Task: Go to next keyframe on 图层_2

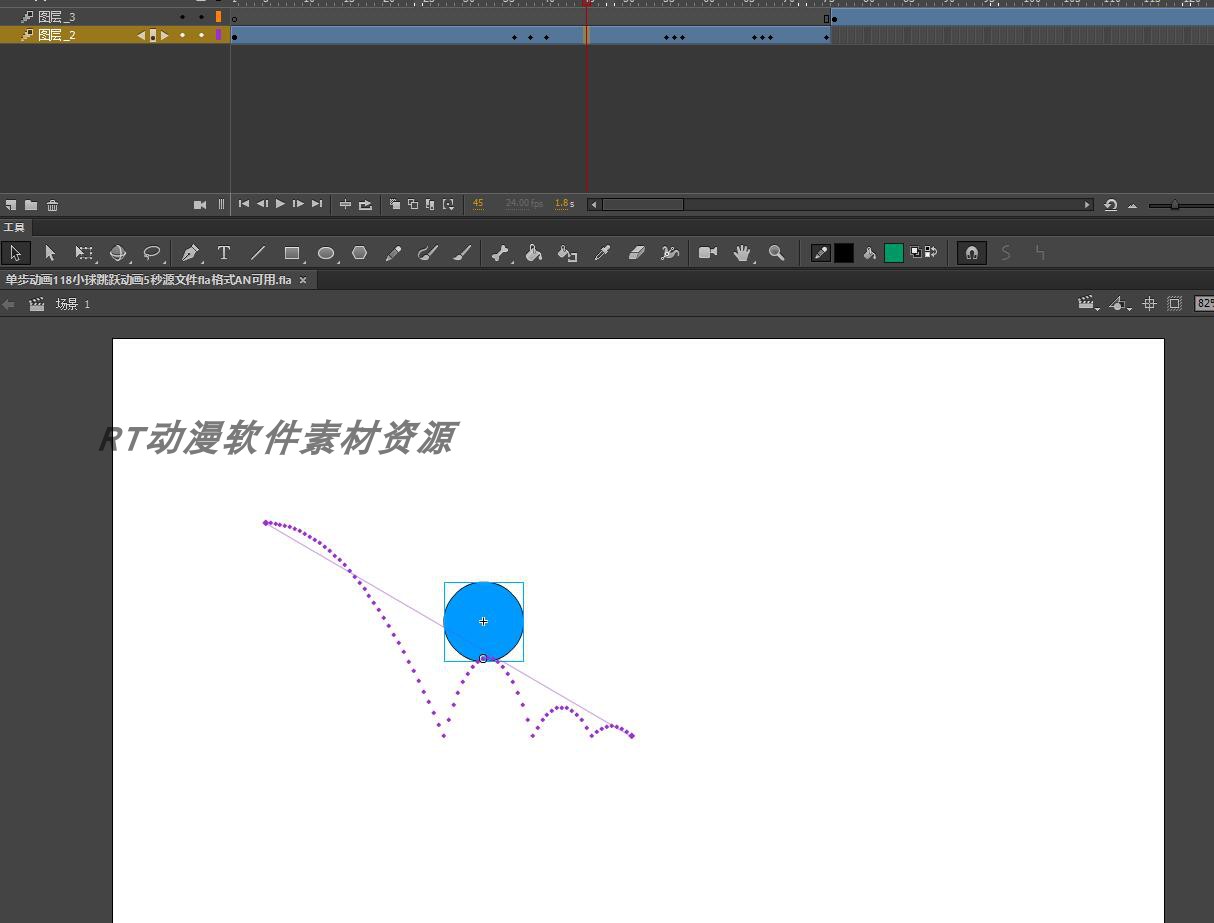Action: [x=165, y=35]
